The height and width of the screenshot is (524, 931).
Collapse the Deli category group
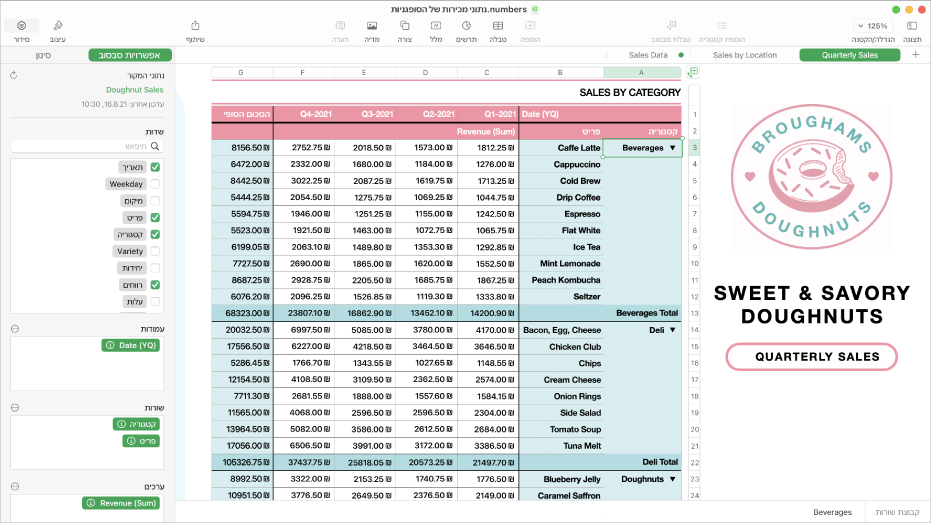(673, 330)
